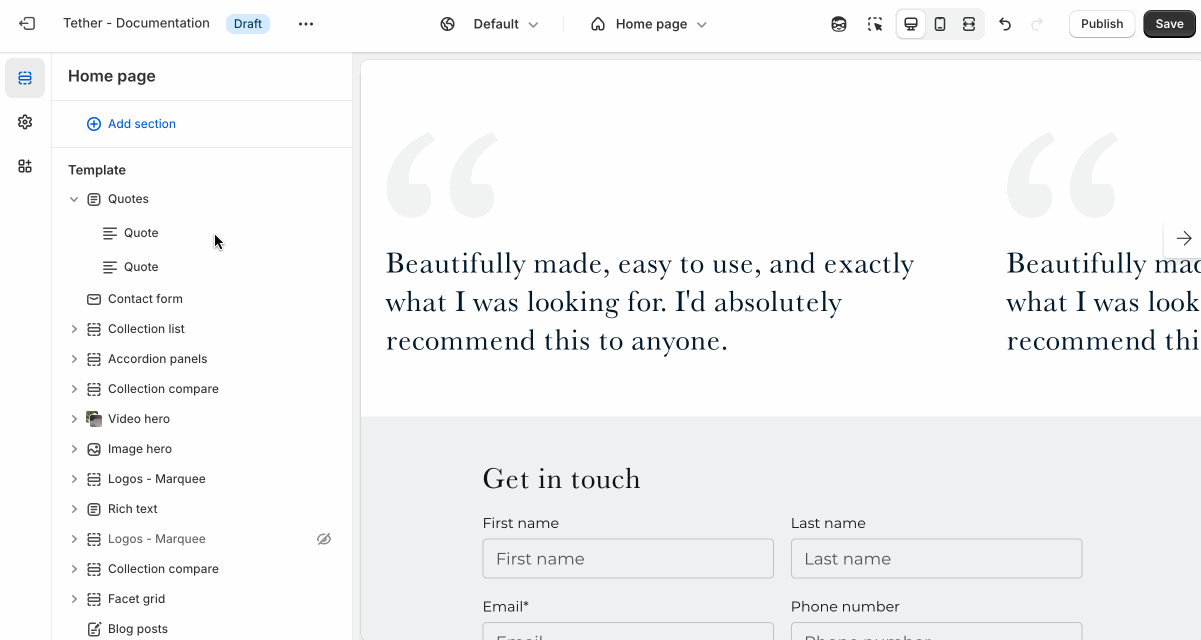Image resolution: width=1201 pixels, height=640 pixels.
Task: Click the first Quote block icon
Action: (x=110, y=233)
